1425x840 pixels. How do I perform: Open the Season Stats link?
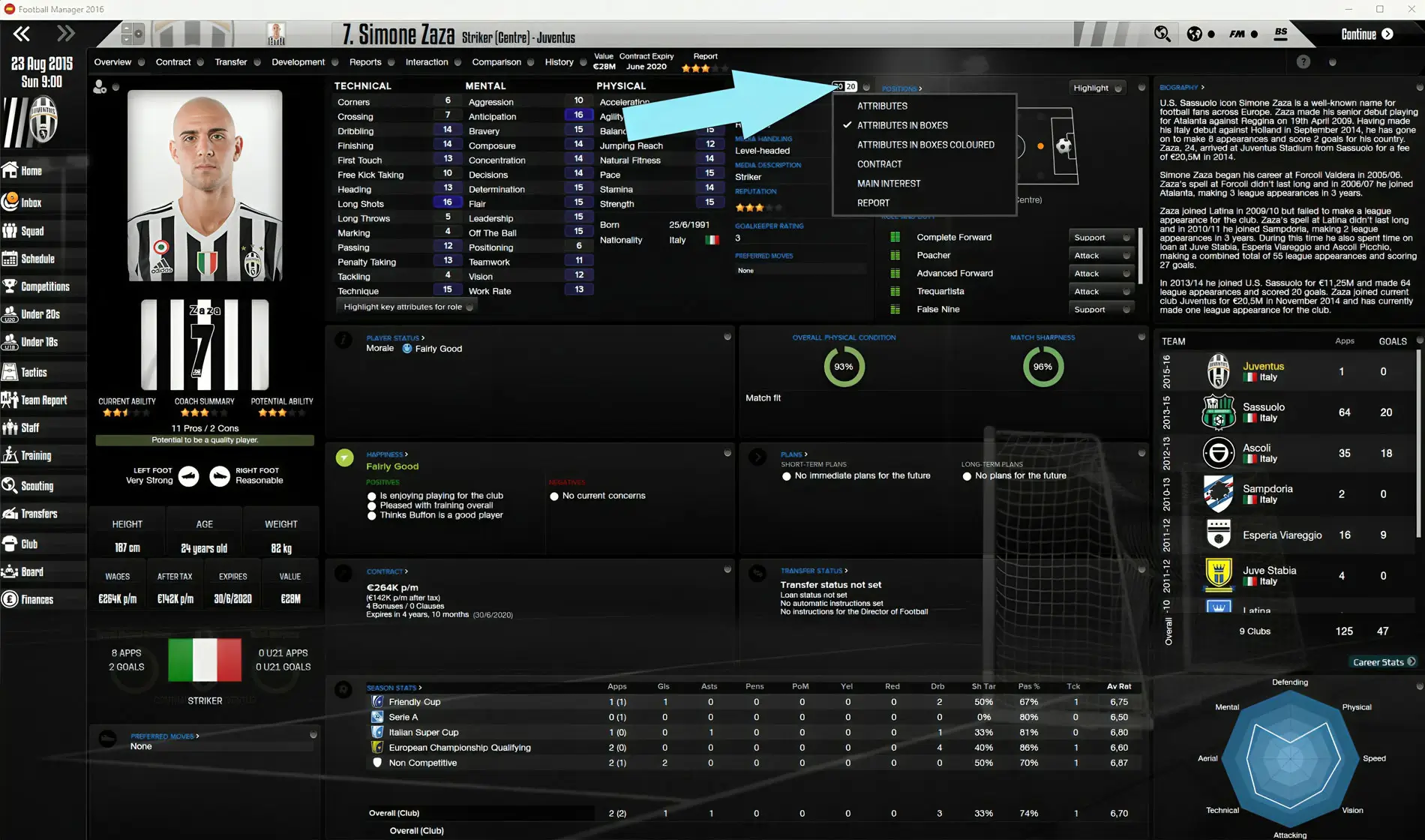[x=394, y=688]
